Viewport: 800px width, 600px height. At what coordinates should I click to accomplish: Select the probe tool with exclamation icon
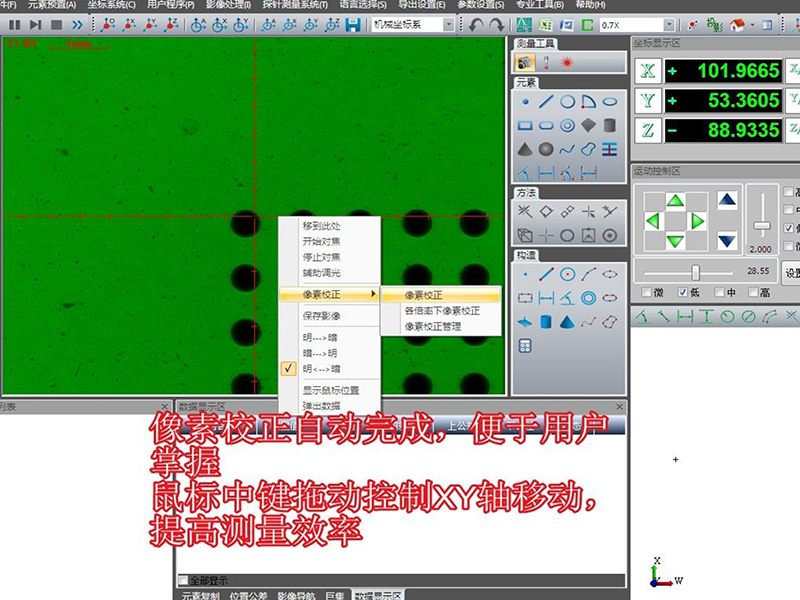546,63
